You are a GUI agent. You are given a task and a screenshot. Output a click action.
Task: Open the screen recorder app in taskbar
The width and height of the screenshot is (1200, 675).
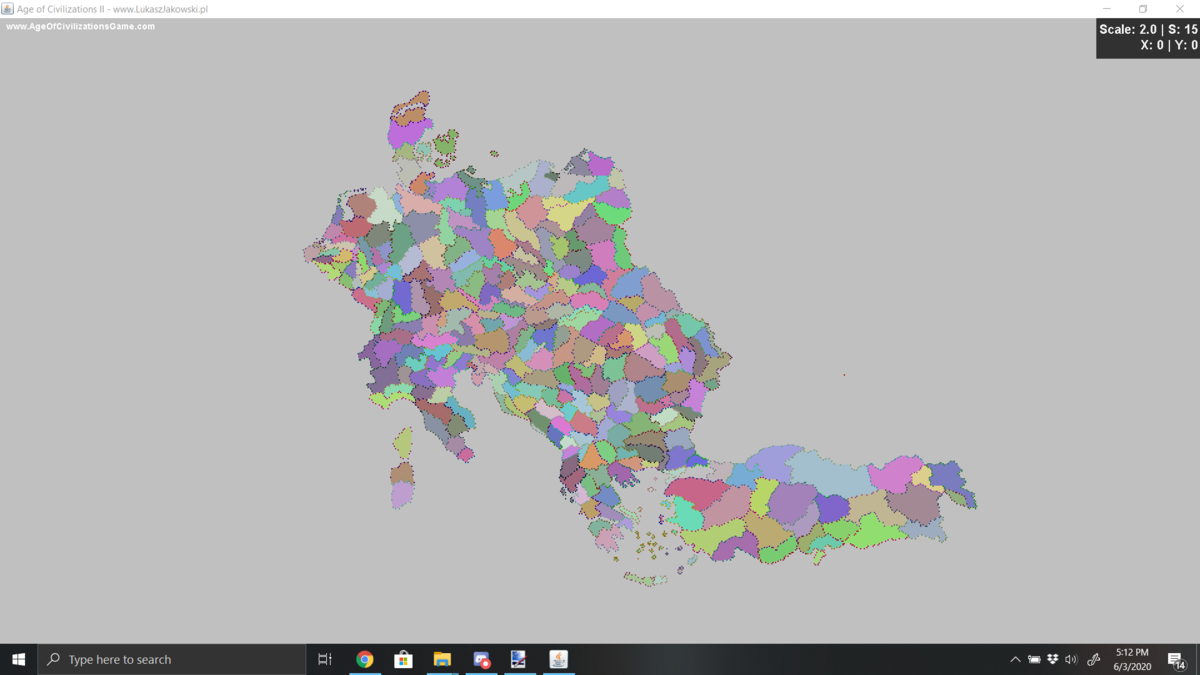pos(481,659)
